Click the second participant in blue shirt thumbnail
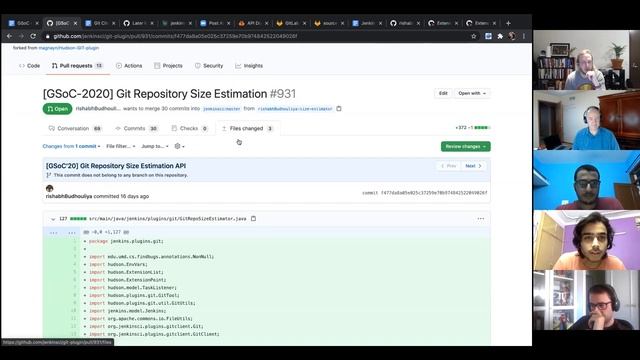This screenshot has height=360, width=640. pos(587,120)
